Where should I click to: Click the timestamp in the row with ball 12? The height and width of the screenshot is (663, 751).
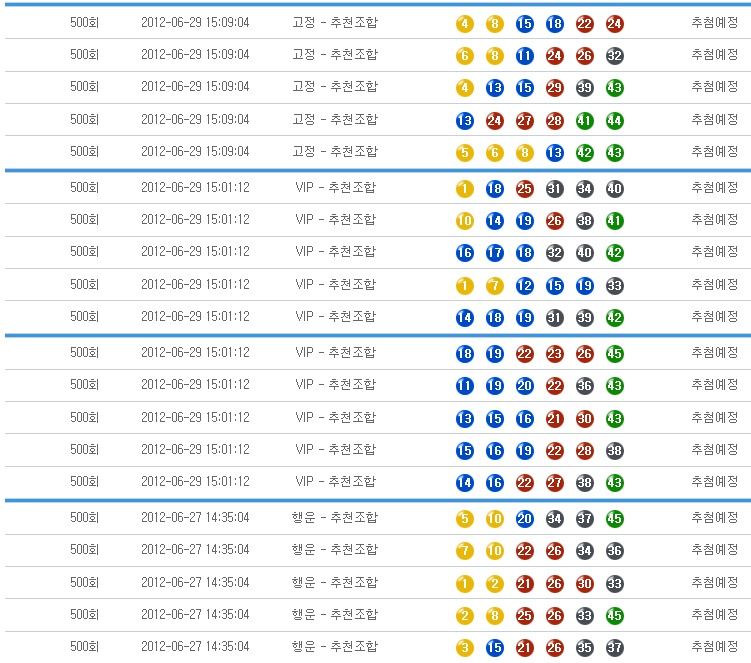[x=195, y=285]
